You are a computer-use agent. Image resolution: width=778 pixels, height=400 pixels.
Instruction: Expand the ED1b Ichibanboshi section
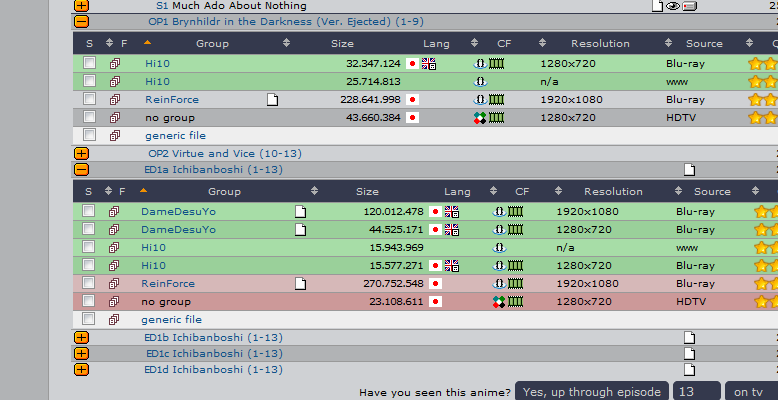tap(81, 337)
